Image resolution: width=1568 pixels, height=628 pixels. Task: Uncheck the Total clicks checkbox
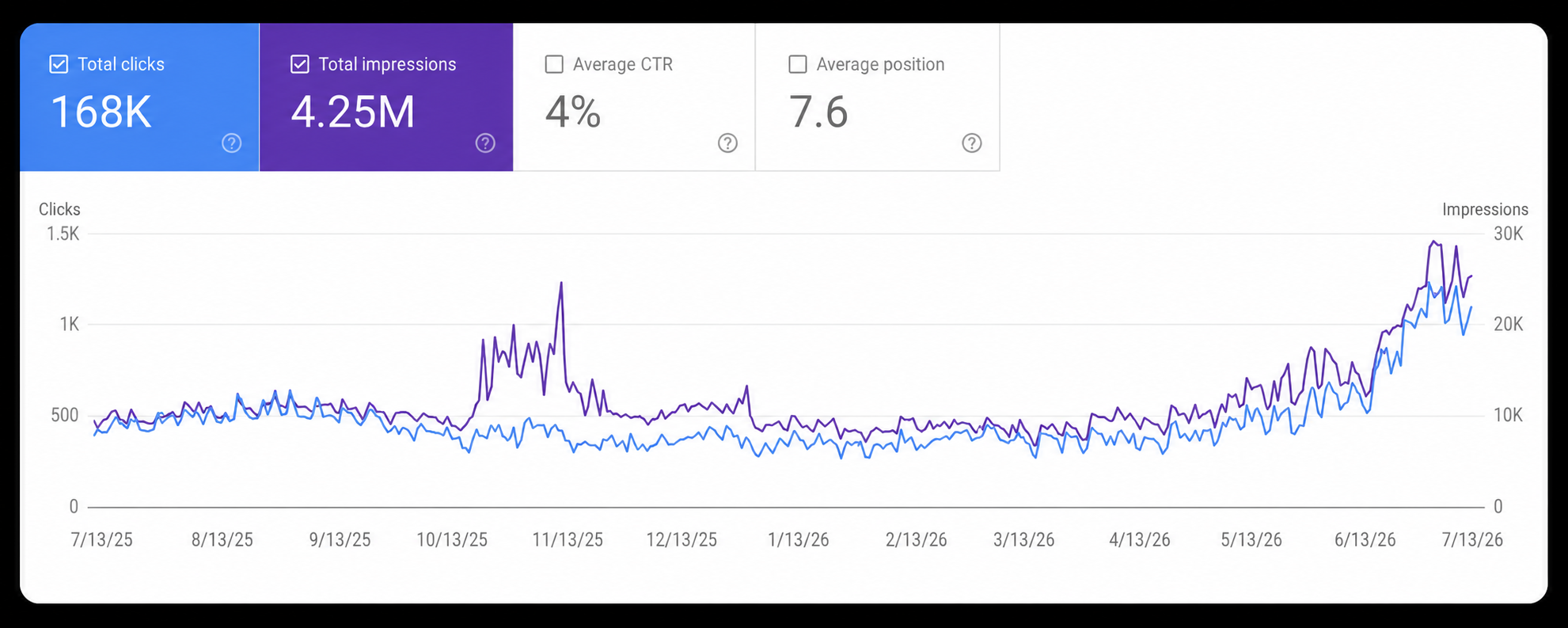pos(59,64)
